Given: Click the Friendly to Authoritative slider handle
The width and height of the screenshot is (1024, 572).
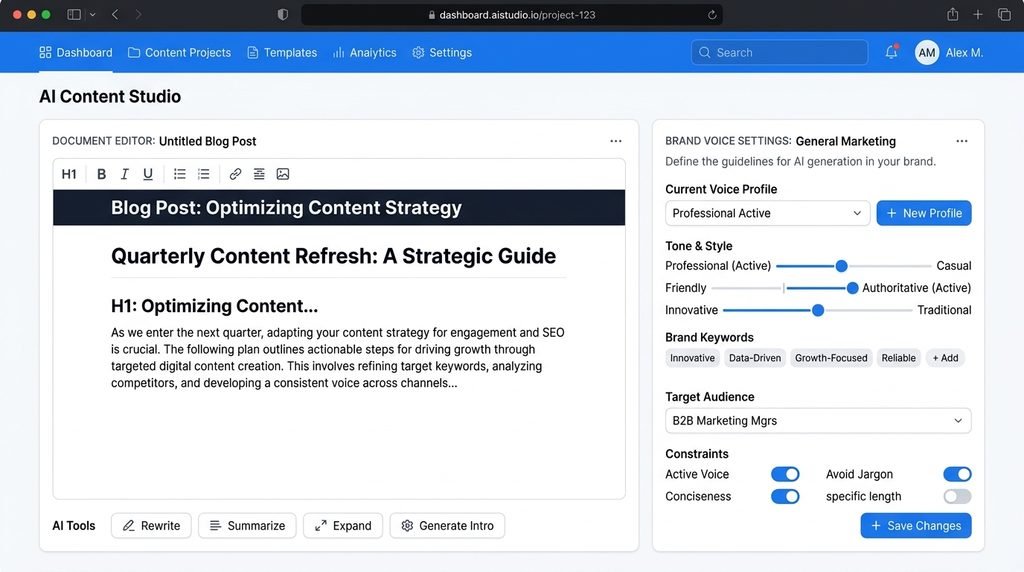Looking at the screenshot, I should 852,288.
